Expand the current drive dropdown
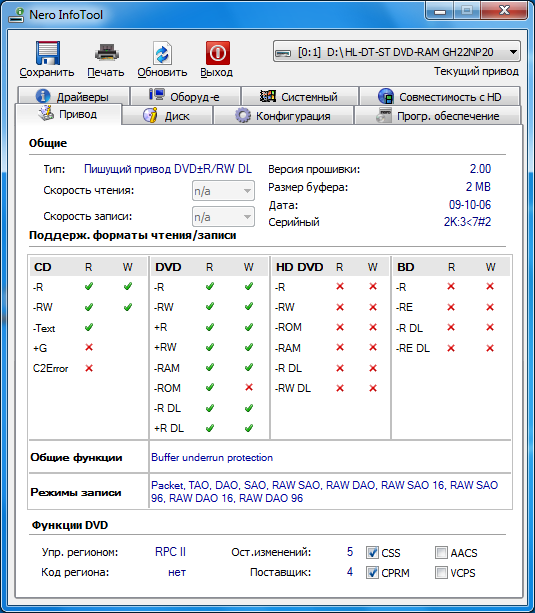Image resolution: width=535 pixels, height=613 pixels. (513, 52)
